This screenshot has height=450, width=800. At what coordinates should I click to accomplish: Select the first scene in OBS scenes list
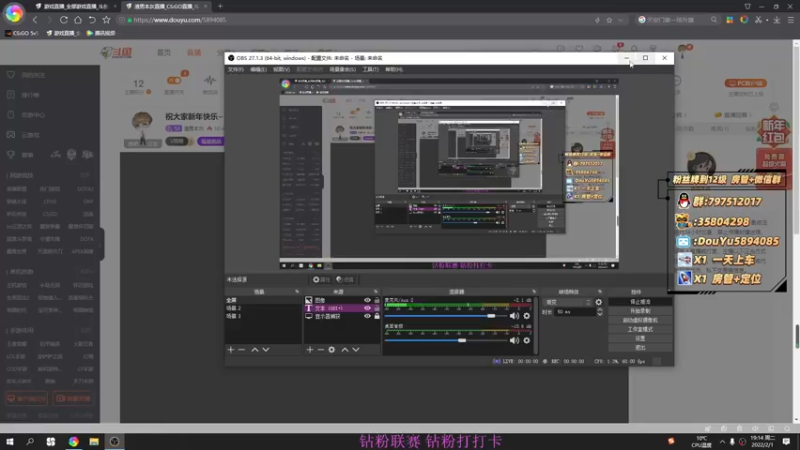point(263,300)
